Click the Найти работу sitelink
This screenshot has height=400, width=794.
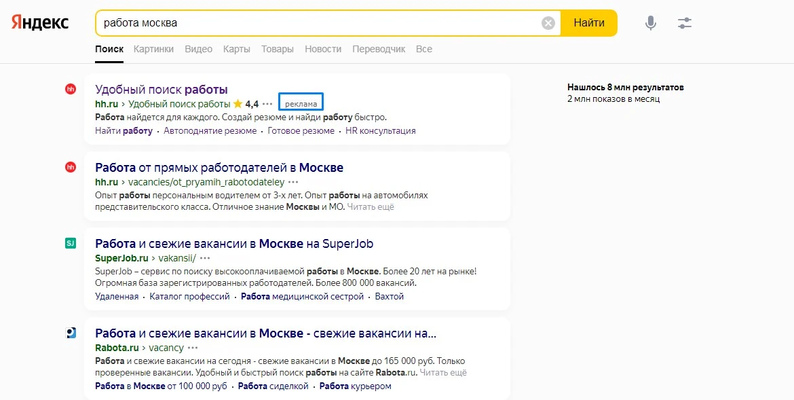124,131
